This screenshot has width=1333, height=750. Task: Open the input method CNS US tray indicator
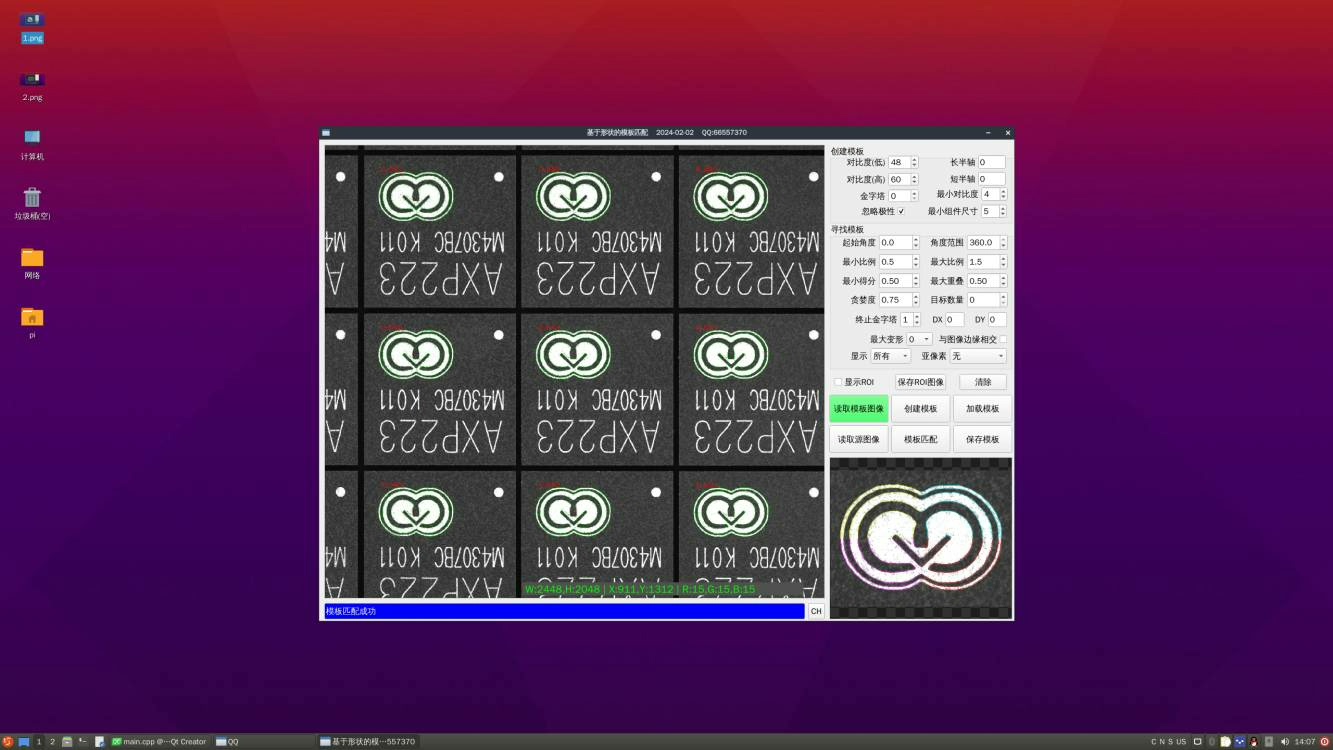[x=1169, y=742]
